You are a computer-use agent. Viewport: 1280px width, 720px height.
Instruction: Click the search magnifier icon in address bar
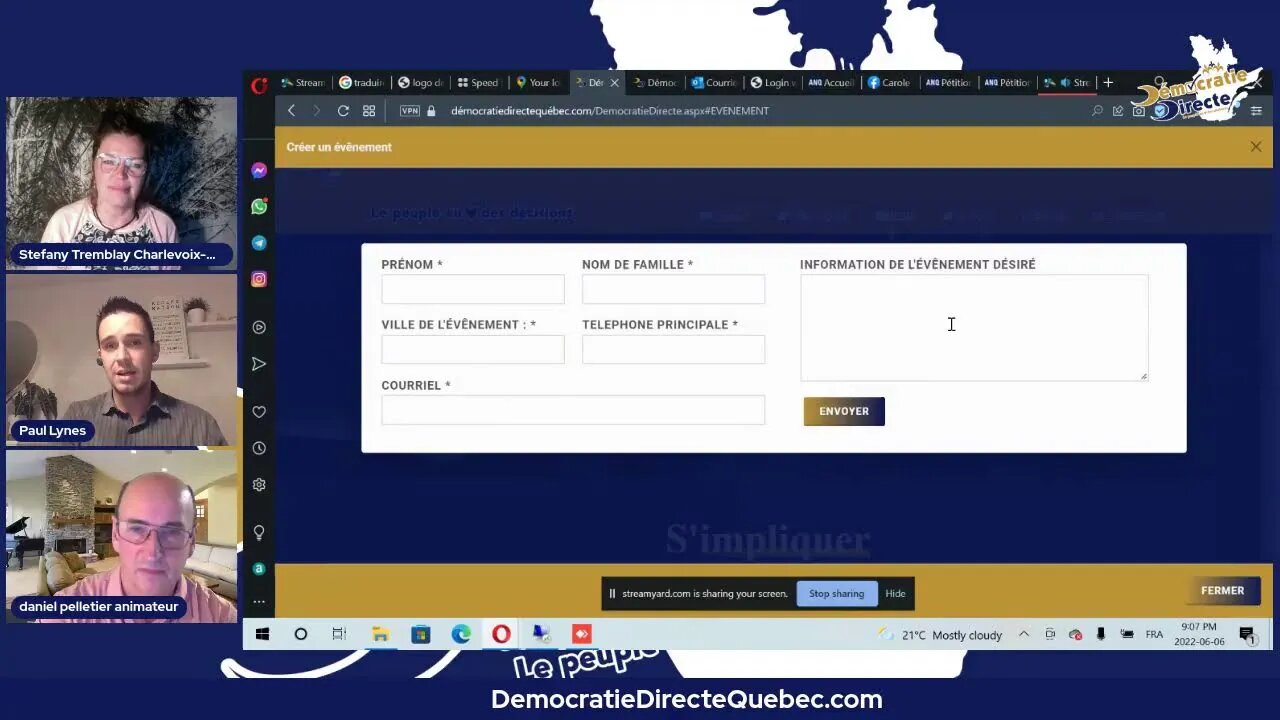(x=1097, y=111)
